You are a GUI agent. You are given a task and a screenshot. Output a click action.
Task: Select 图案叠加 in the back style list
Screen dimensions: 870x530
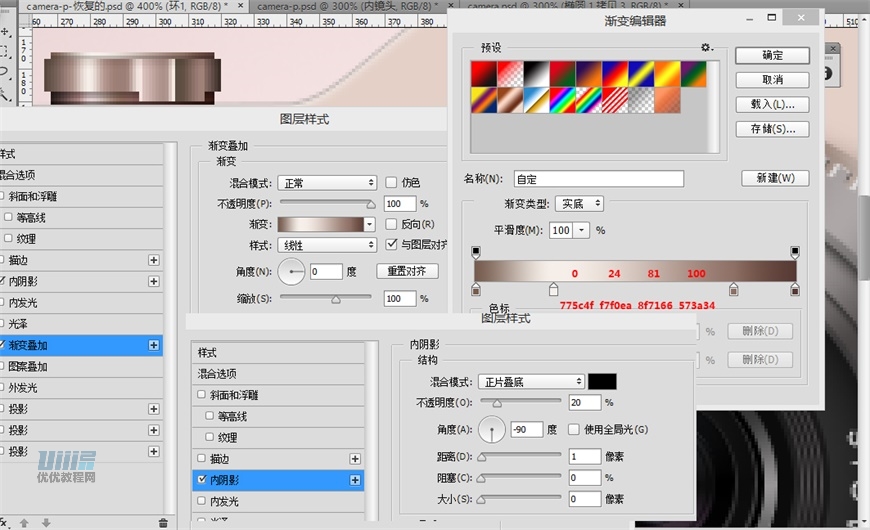click(81, 366)
